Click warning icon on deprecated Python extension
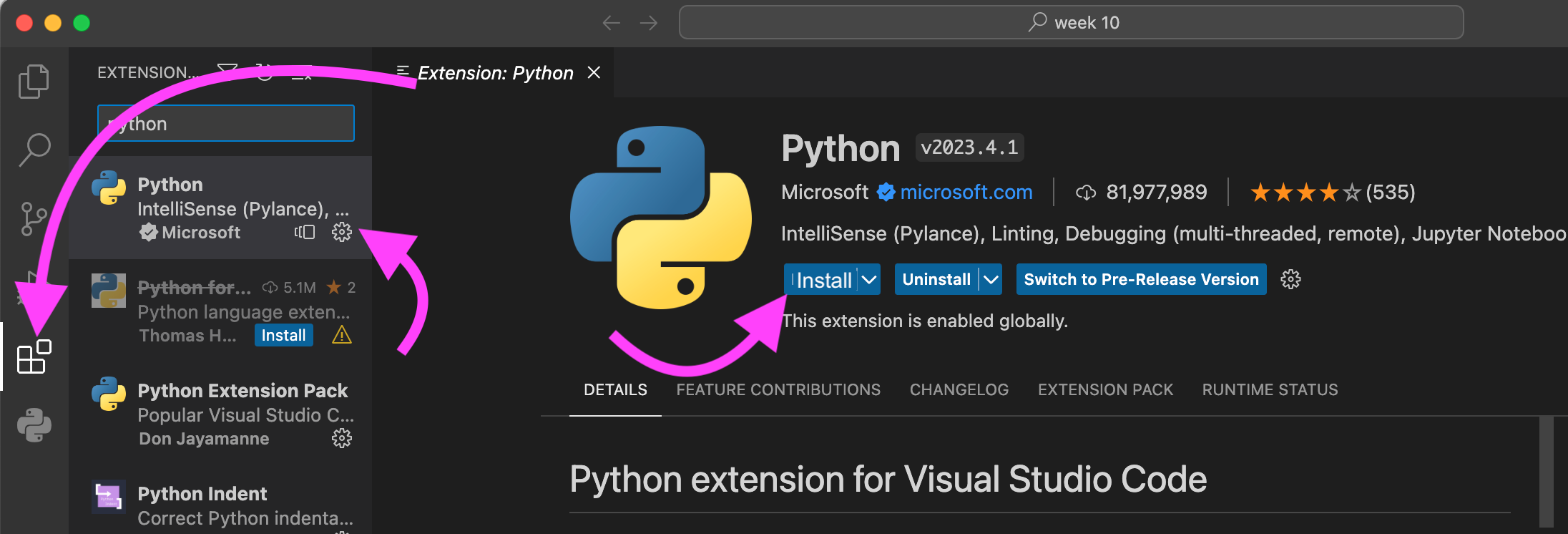This screenshot has height=534, width=1568. [342, 335]
